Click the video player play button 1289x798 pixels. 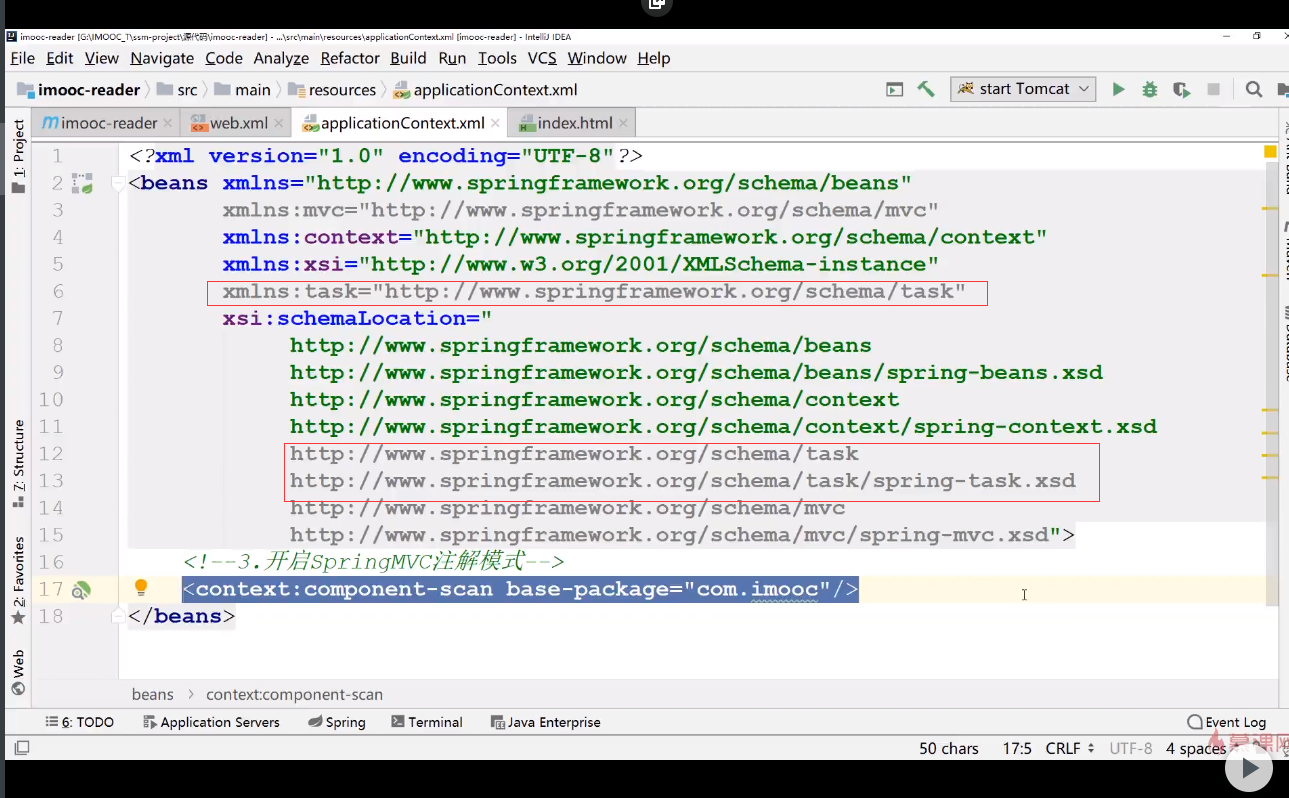(1248, 768)
